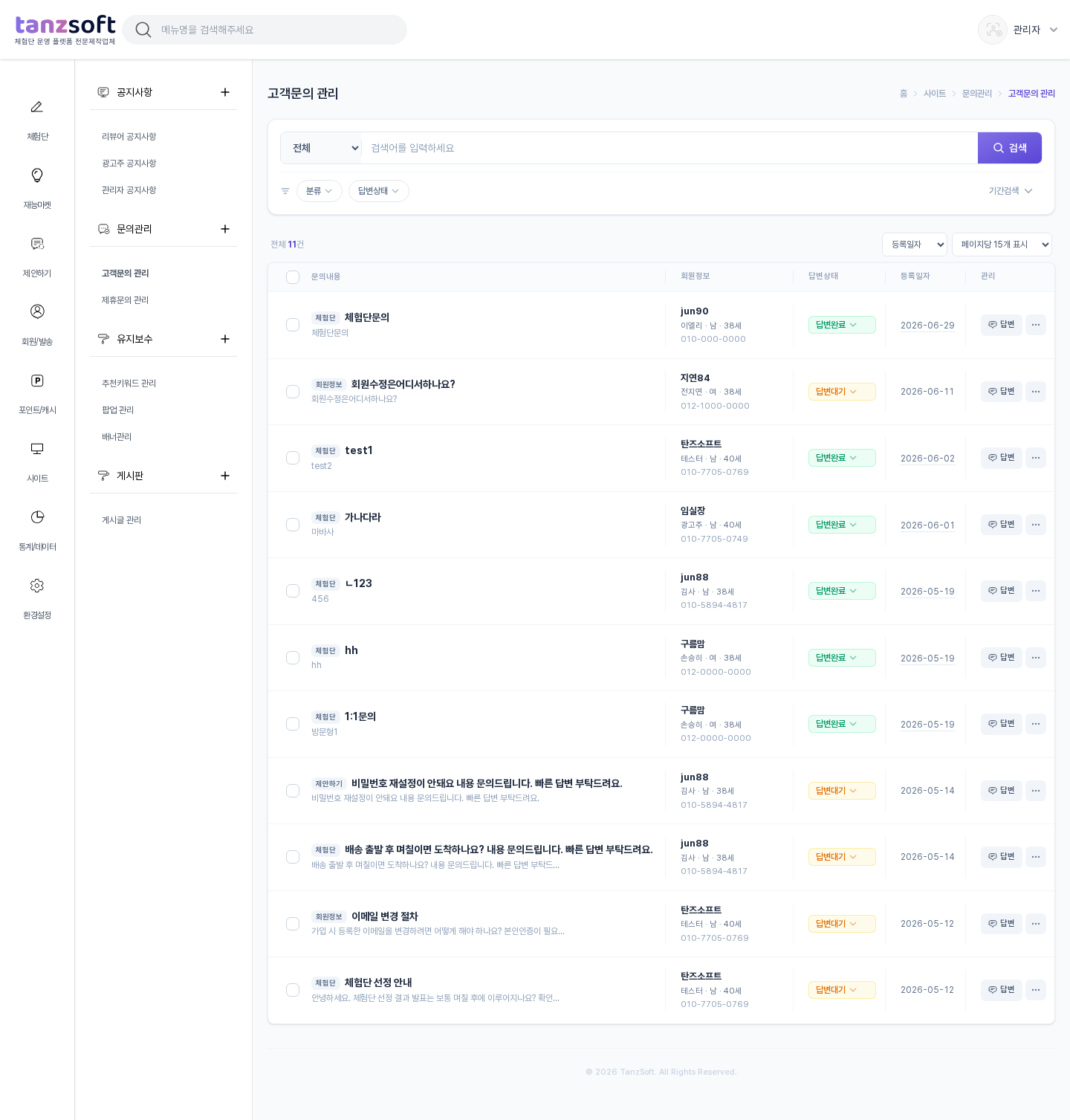Click the filter lines icon beside 분류

pyautogui.click(x=285, y=191)
